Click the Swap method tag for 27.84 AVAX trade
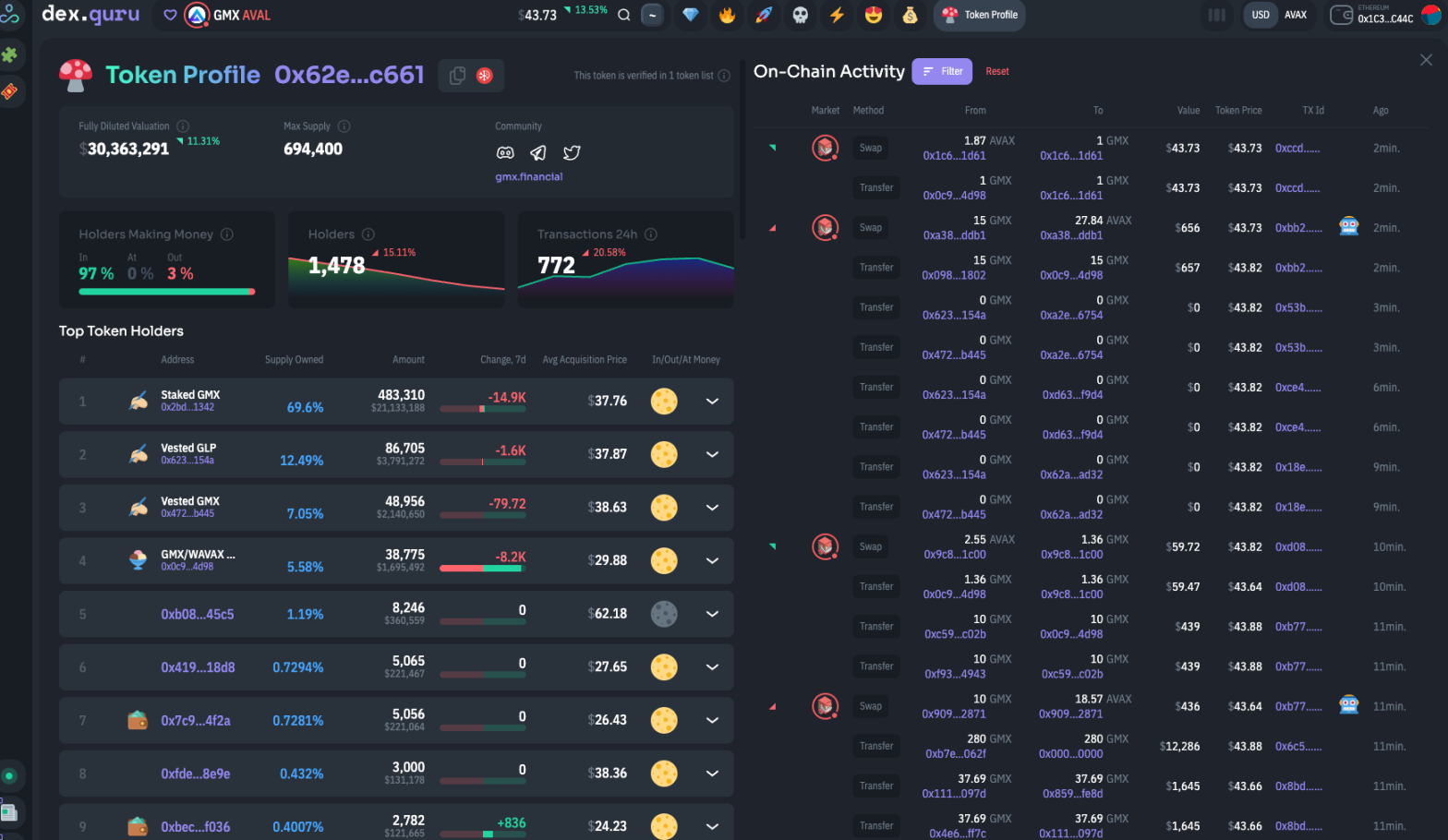Viewport: 1448px width, 840px height. pyautogui.click(x=871, y=228)
